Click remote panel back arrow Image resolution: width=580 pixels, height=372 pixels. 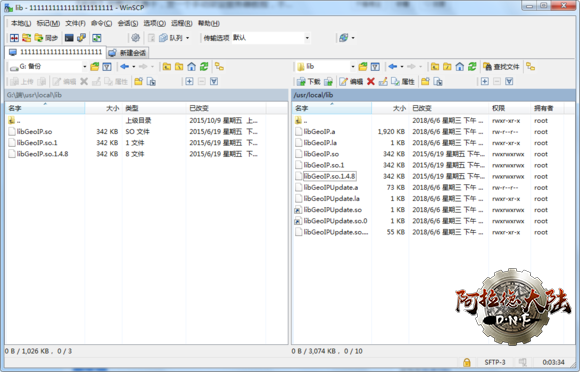(393, 67)
